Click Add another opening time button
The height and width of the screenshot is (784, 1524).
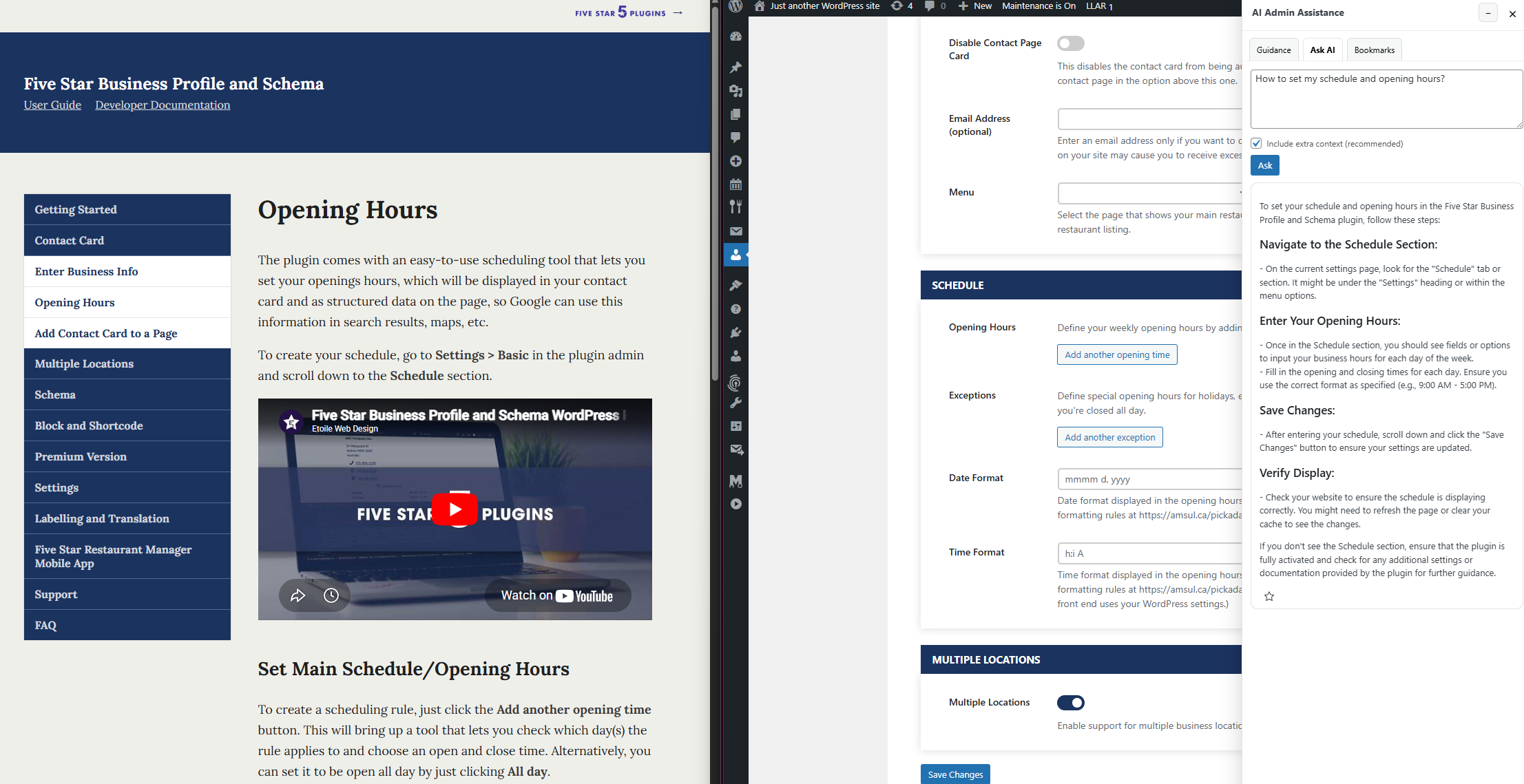pos(1117,354)
